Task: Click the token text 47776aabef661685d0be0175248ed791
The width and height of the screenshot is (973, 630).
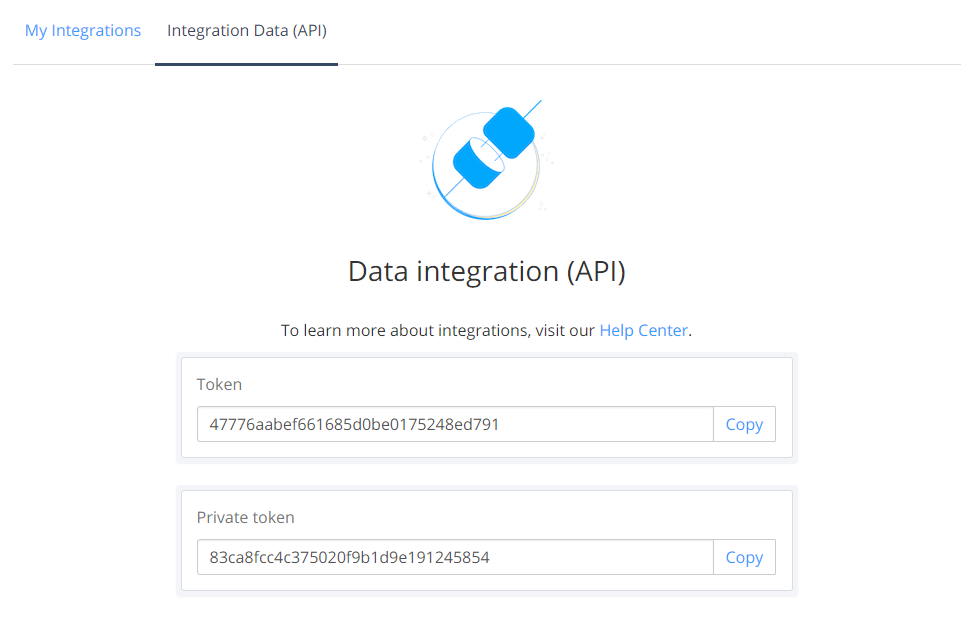Action: tap(354, 425)
